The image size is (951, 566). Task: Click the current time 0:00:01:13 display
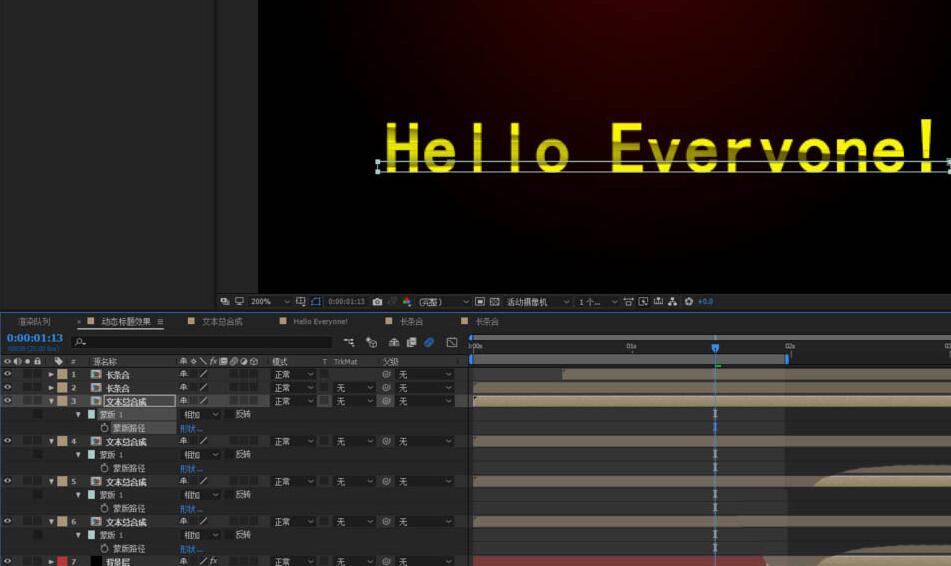coord(35,338)
